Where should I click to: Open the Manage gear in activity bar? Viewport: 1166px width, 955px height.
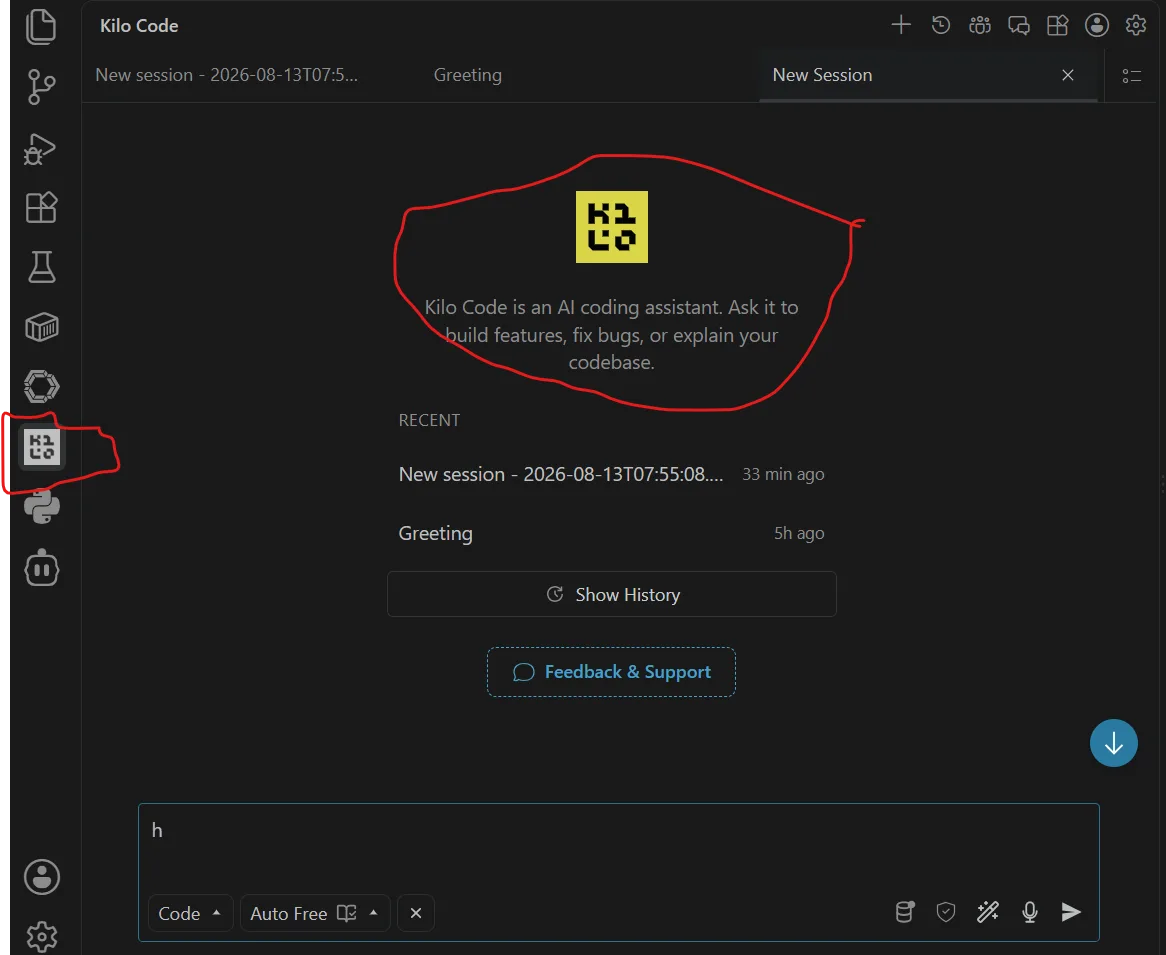coord(42,936)
